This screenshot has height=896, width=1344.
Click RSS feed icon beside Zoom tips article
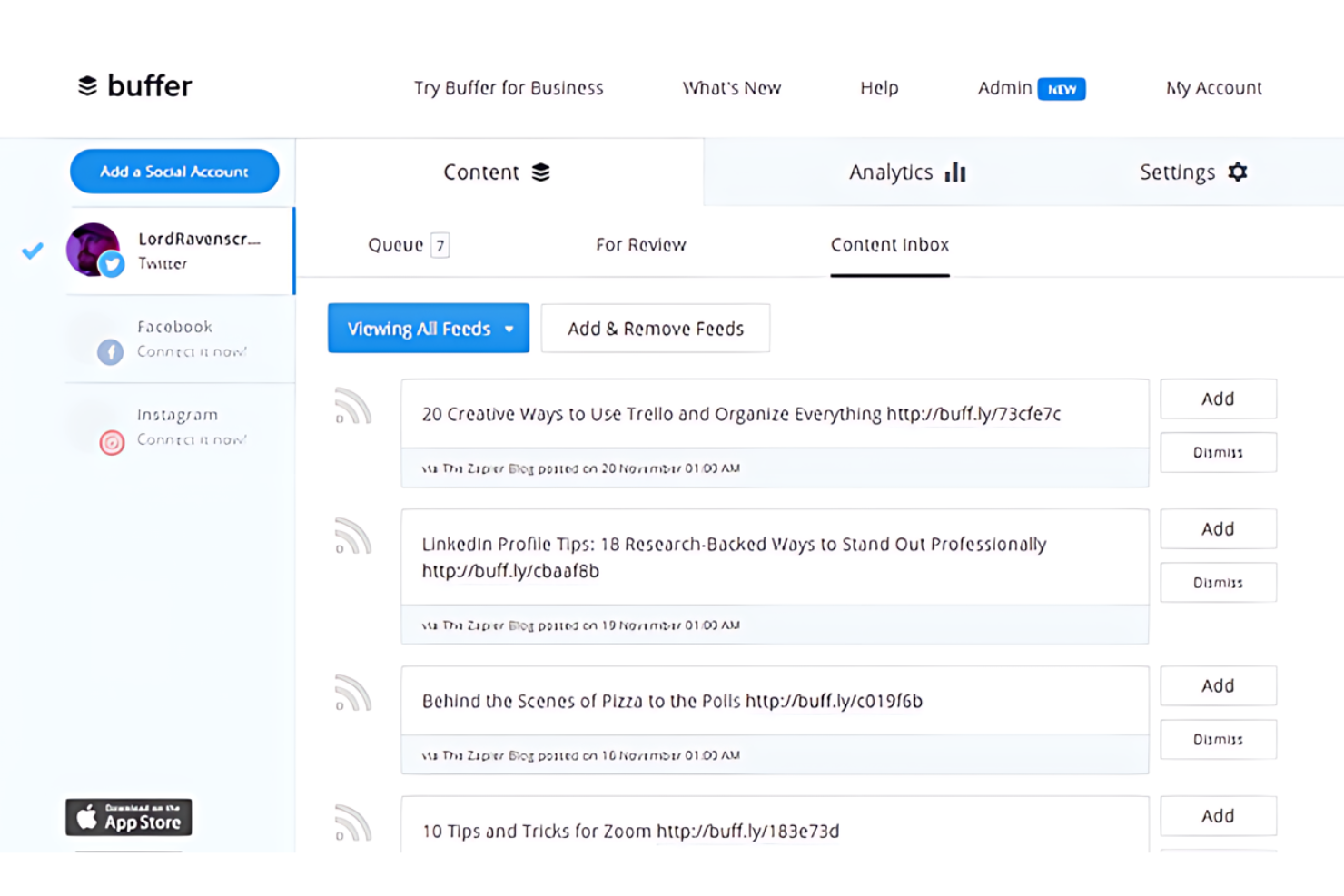coord(352,822)
